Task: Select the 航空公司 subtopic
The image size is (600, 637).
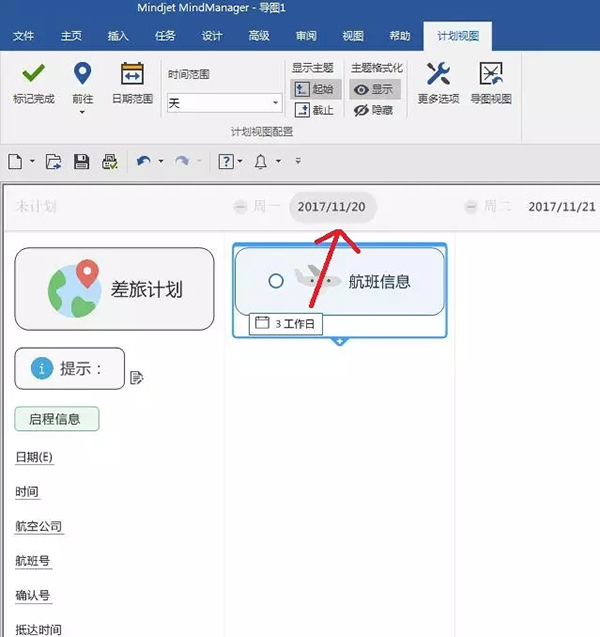Action: pyautogui.click(x=39, y=526)
